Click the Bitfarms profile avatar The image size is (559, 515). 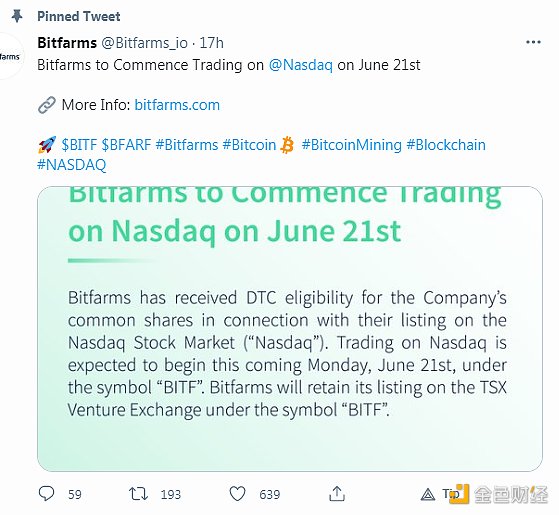pyautogui.click(x=9, y=56)
